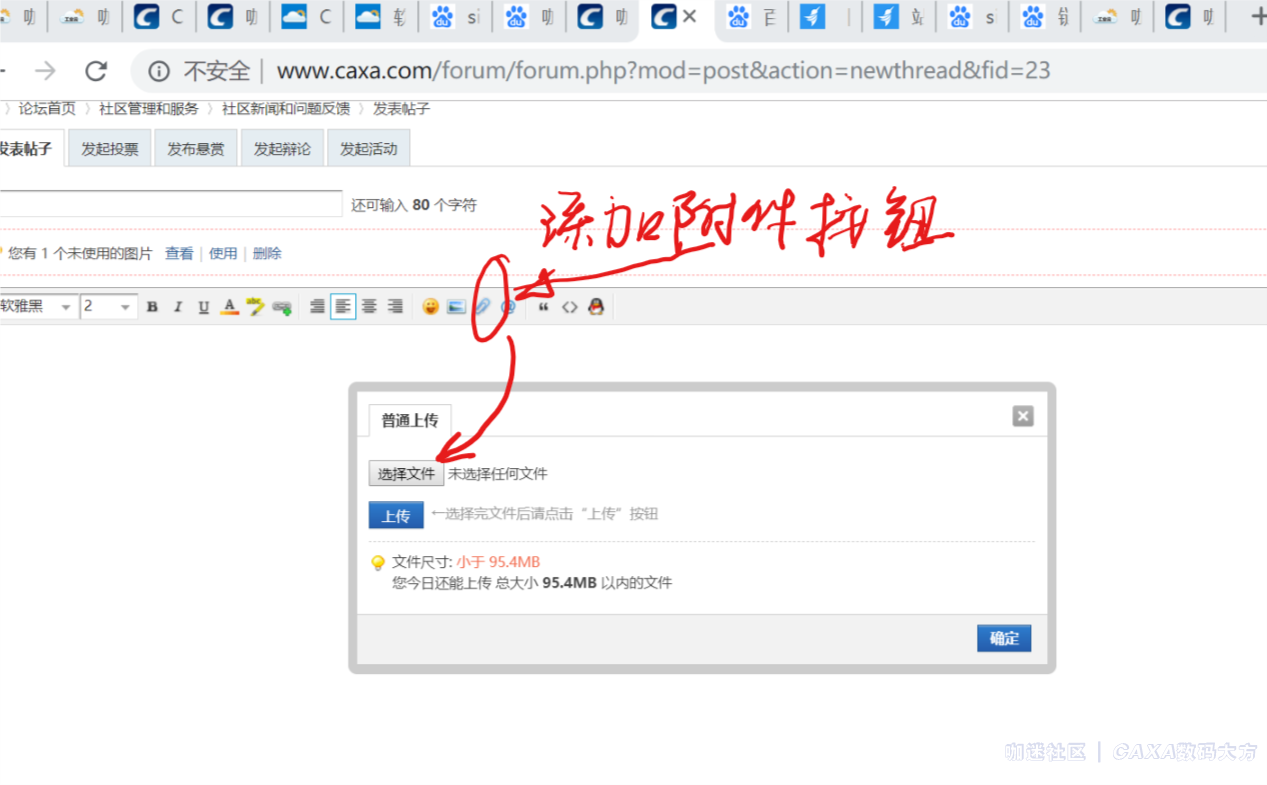Click the abc highlighter background color icon
The height and width of the screenshot is (785, 1267).
pos(256,307)
